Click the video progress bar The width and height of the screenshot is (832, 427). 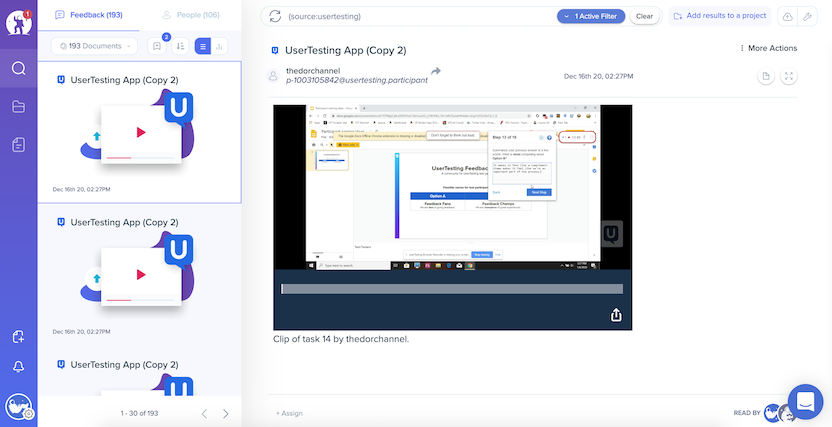coord(452,289)
